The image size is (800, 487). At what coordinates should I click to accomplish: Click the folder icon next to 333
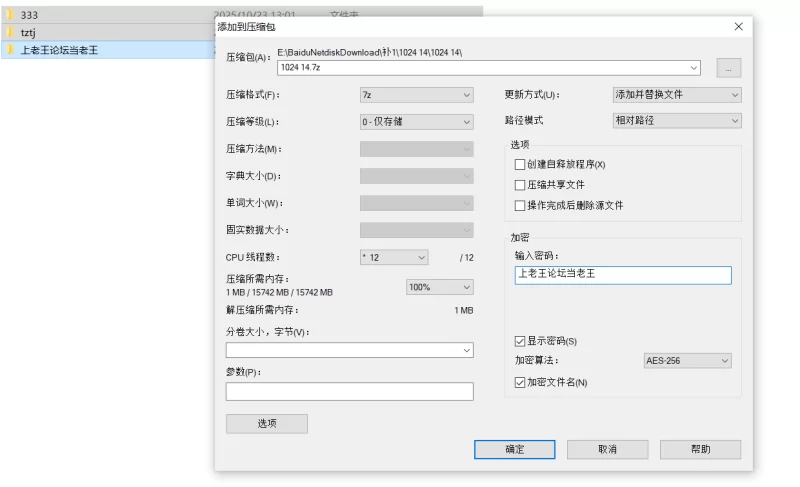(10, 15)
